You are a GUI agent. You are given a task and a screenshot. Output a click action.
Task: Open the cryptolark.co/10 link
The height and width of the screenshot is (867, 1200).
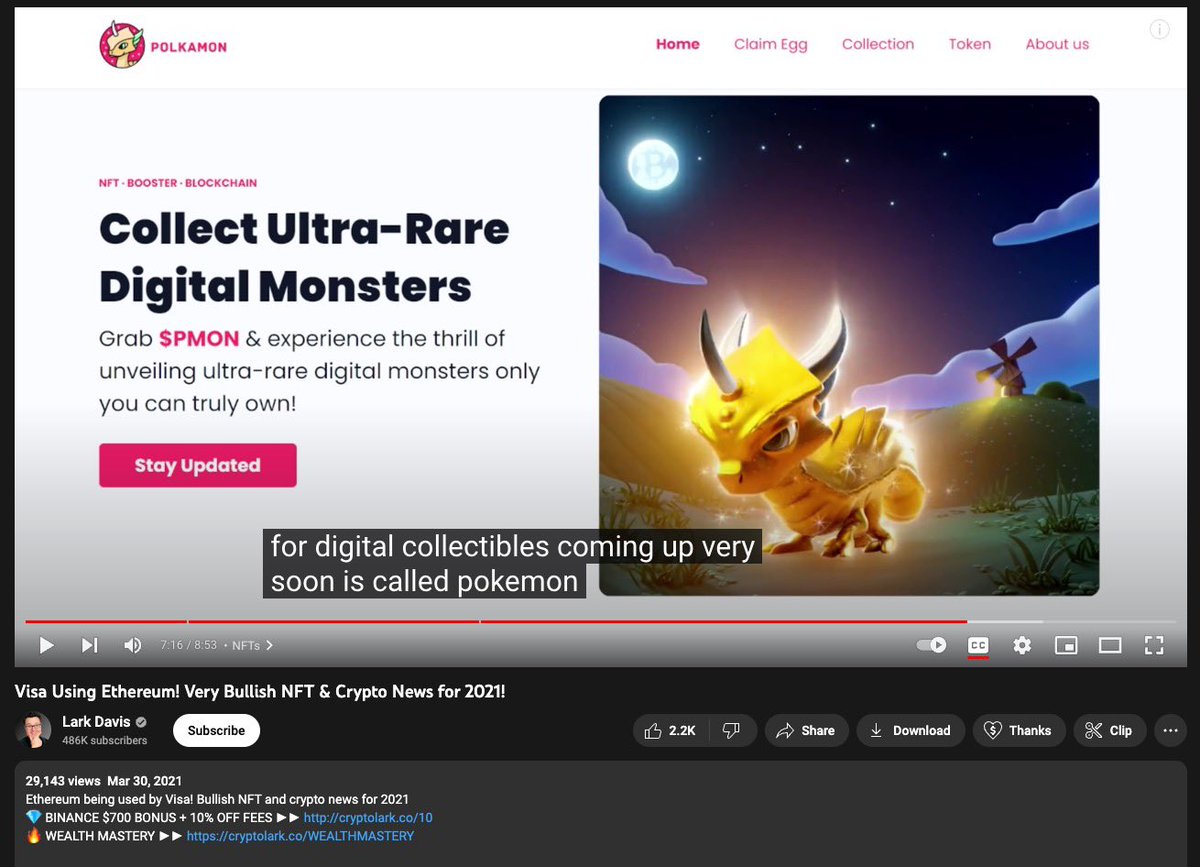tap(368, 817)
